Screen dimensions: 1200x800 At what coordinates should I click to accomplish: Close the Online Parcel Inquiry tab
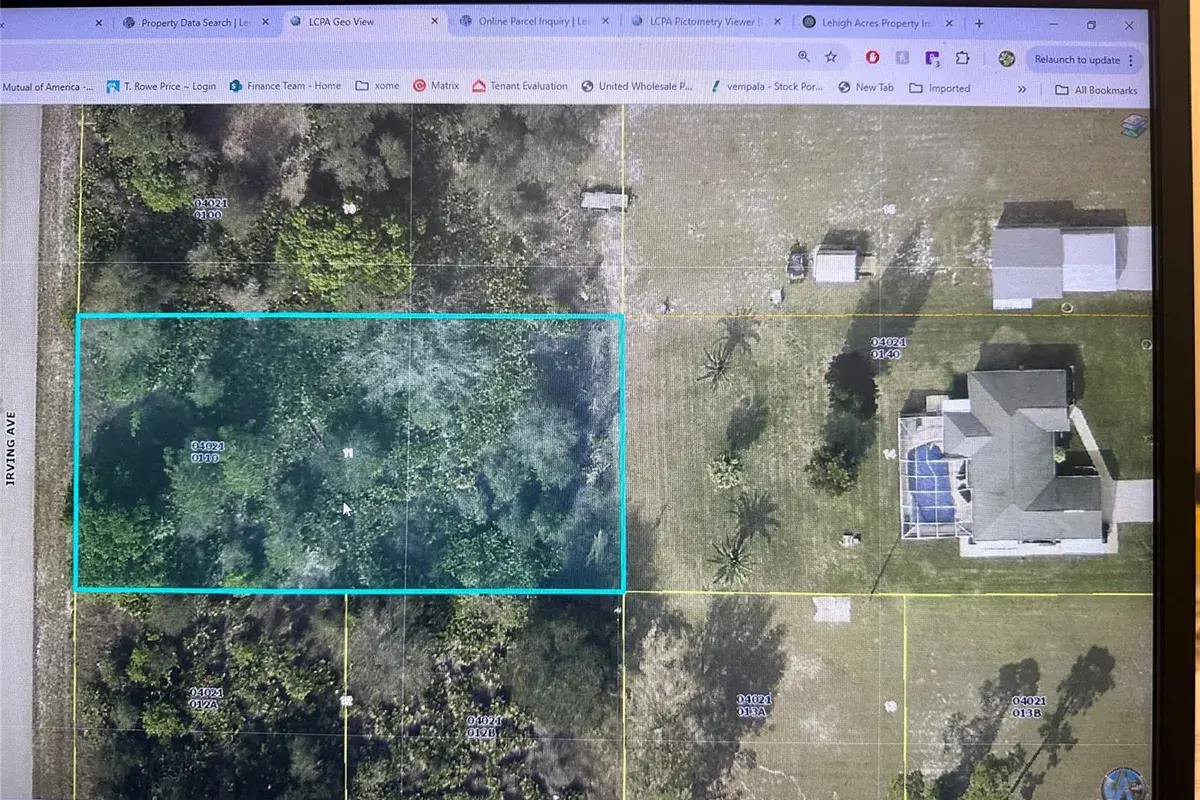607,21
